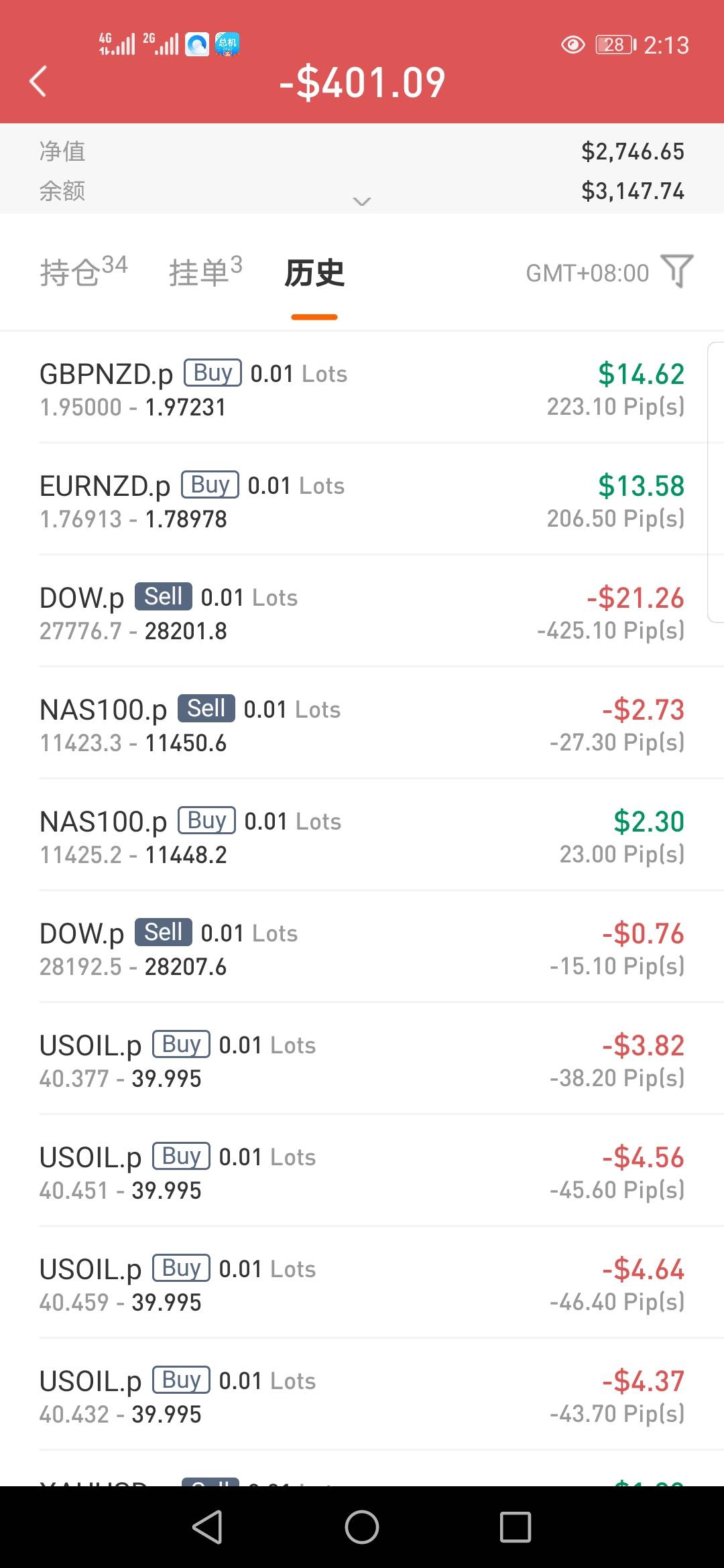Tap the eye icon in status bar

coord(572,45)
